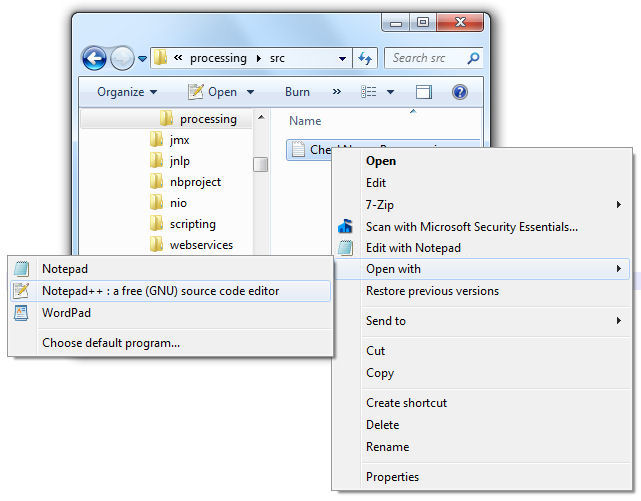This screenshot has height=501, width=641.
Task: Click the navigation pane scrollbar thumb
Action: [260, 164]
